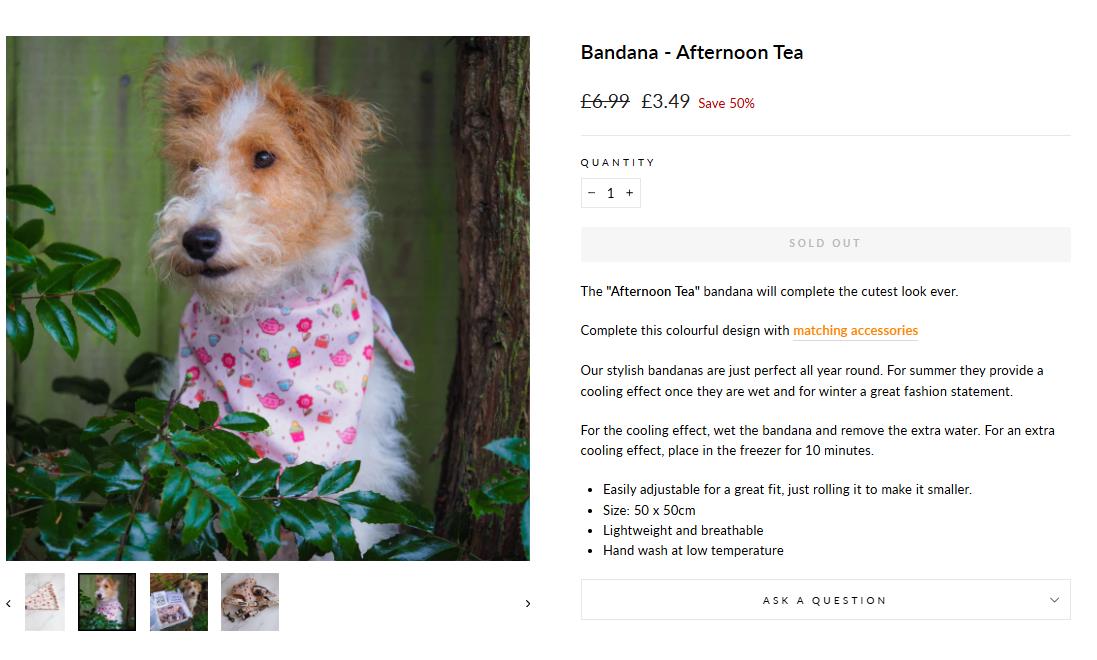This screenshot has width=1097, height=660.
Task: Click the Ask a Question chevron
Action: (x=1054, y=600)
